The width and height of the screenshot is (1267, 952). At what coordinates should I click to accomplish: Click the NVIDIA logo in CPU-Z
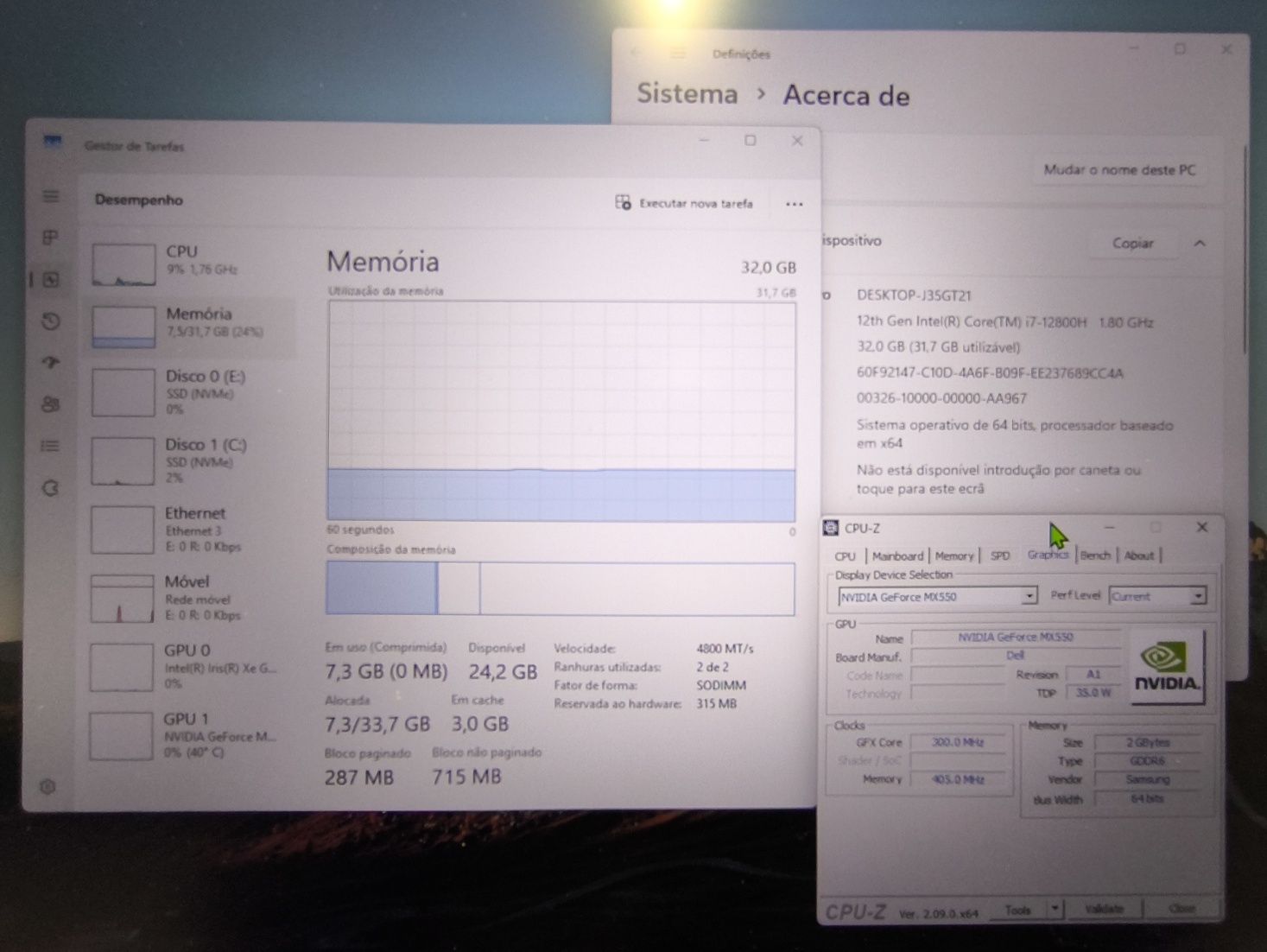point(1167,666)
